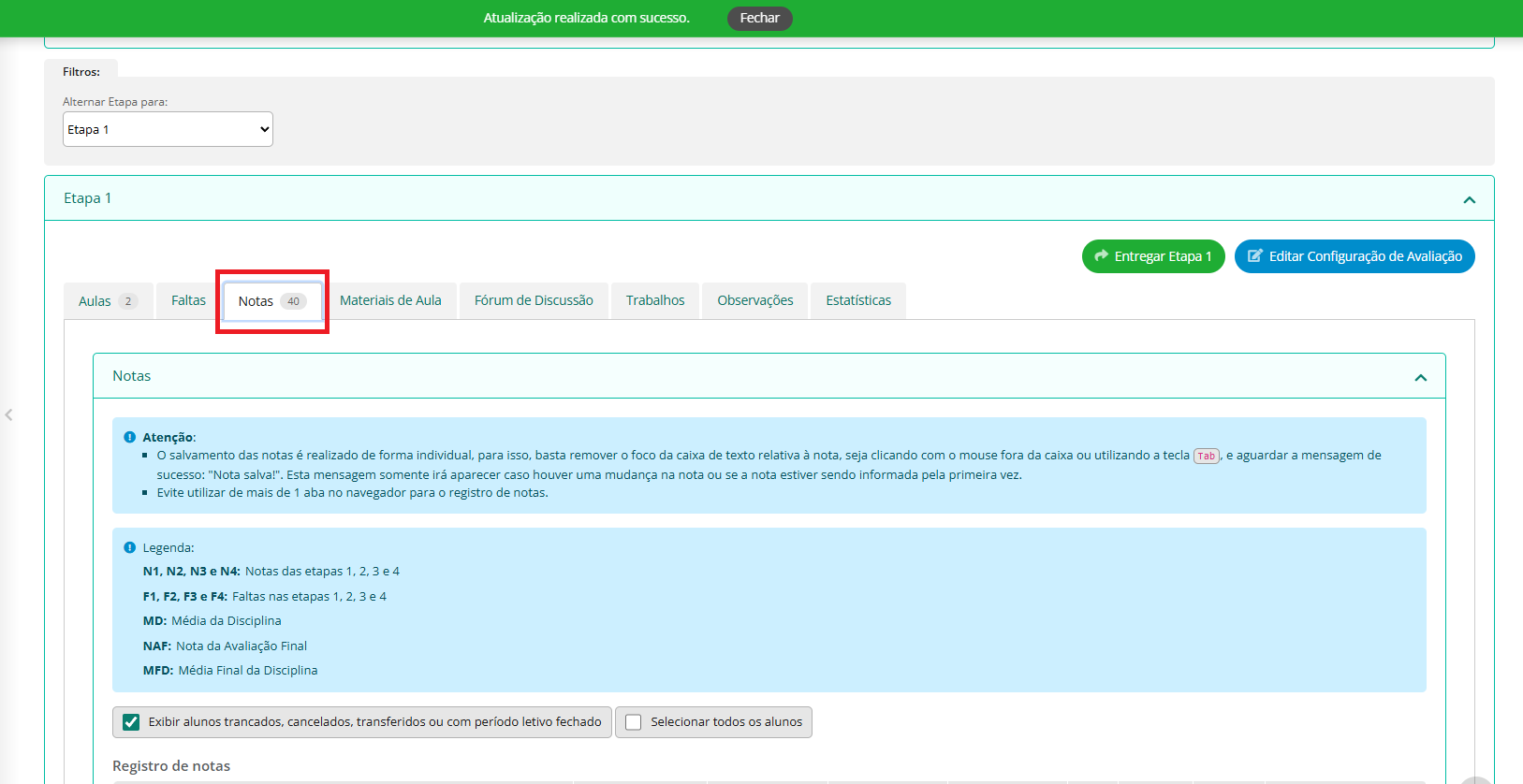This screenshot has width=1523, height=784.
Task: Click the edit pencil icon on Editar Configuração
Action: tap(1254, 255)
